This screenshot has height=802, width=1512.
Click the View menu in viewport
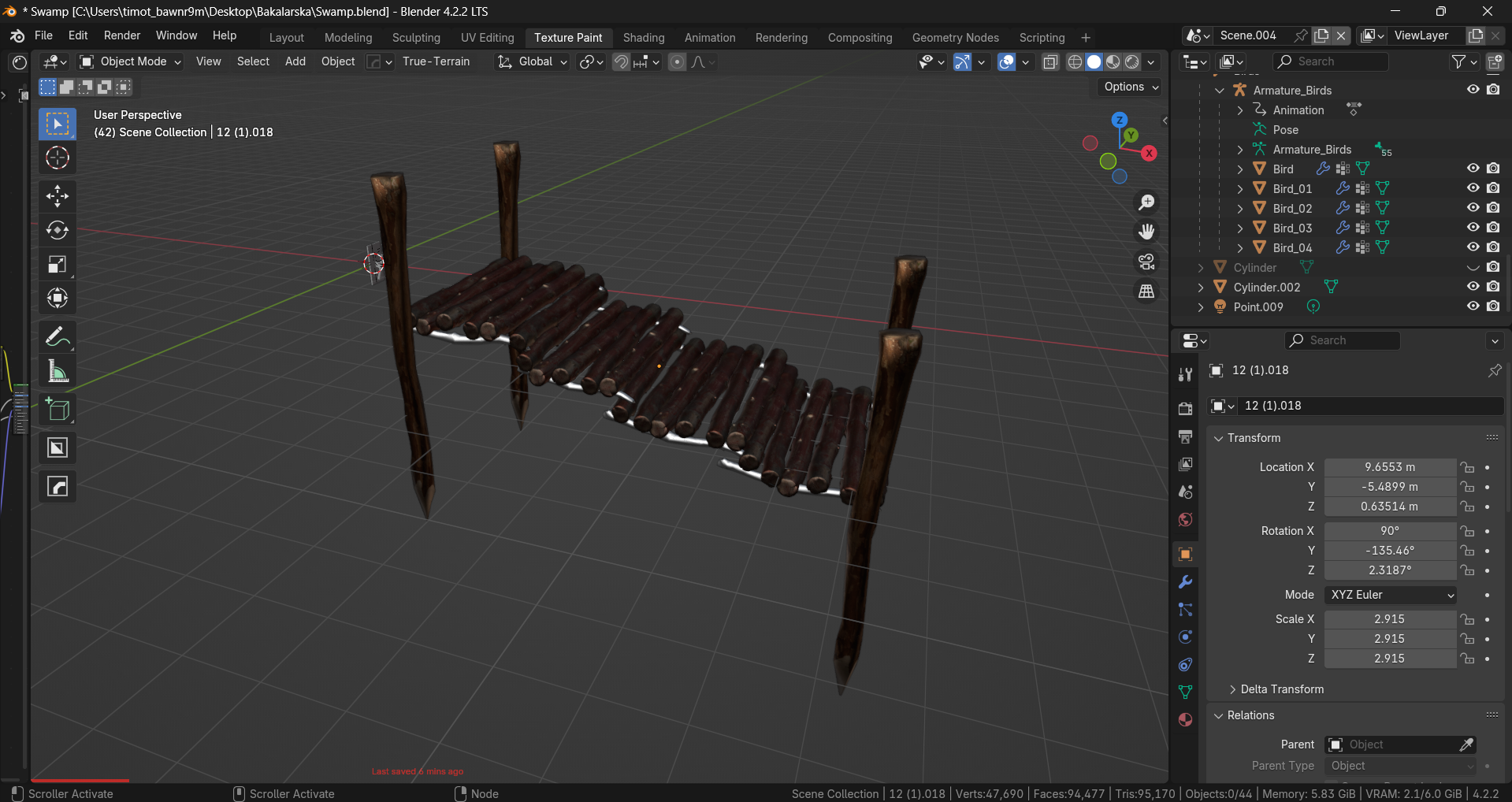pos(208,61)
